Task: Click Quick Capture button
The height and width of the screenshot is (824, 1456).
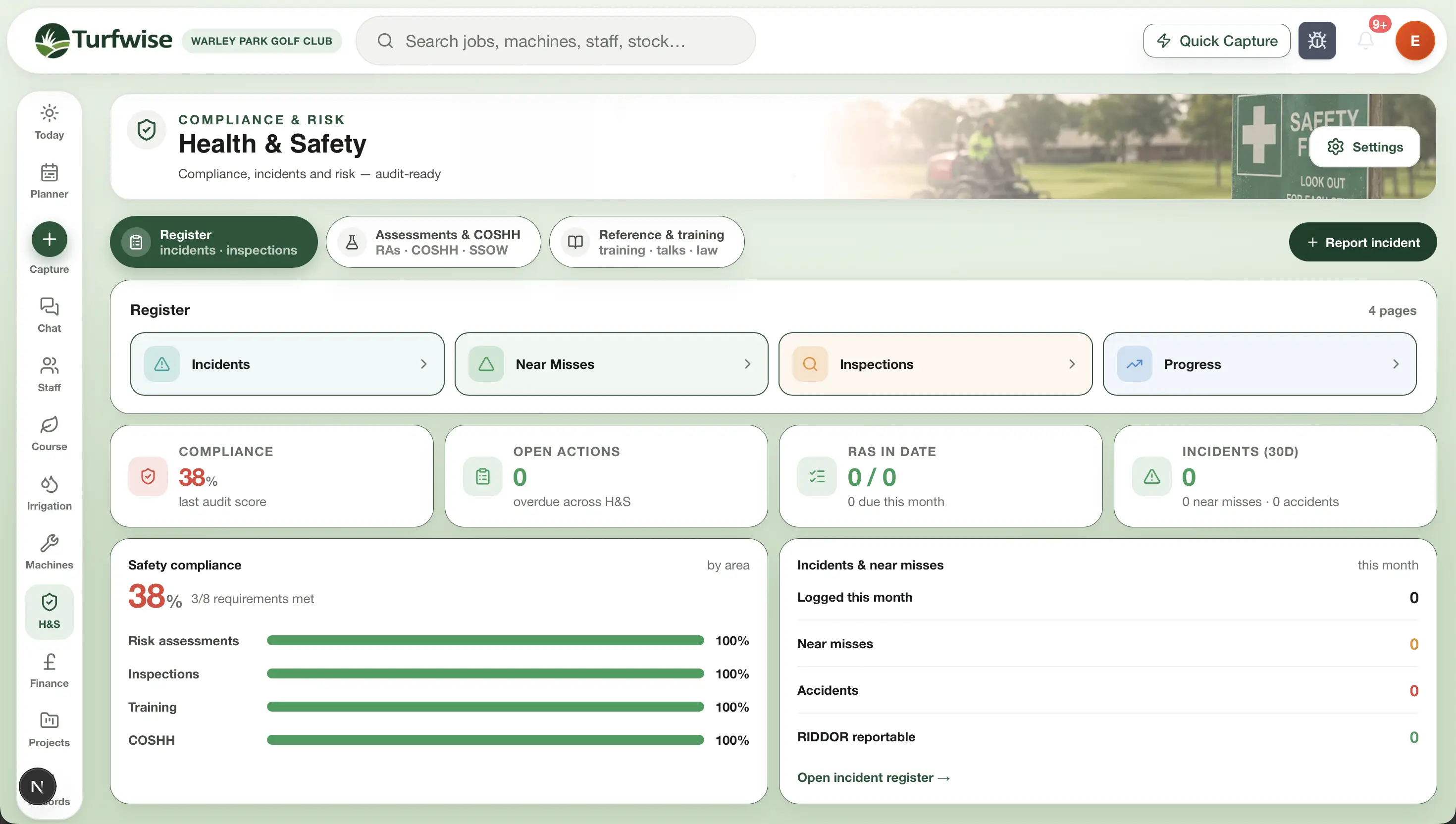Action: [1217, 41]
